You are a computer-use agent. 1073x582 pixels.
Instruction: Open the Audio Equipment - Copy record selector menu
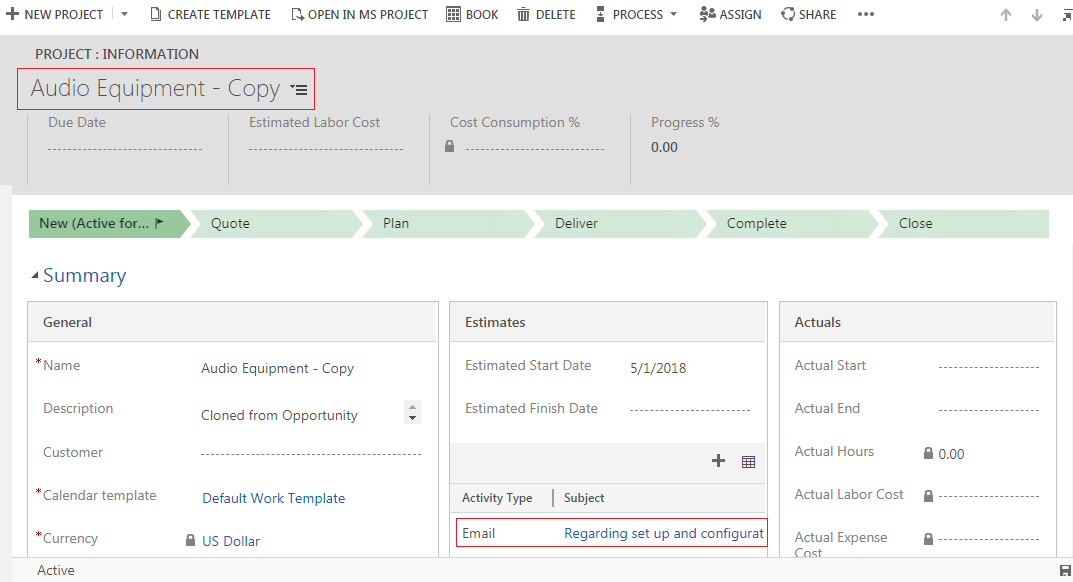coord(299,90)
